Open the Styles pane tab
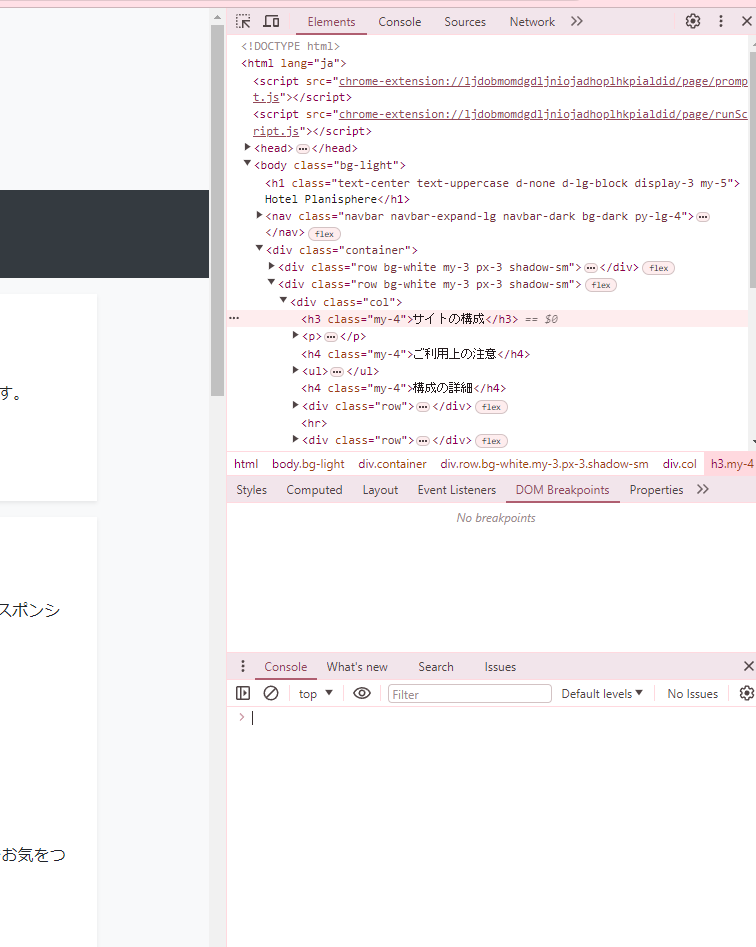This screenshot has width=756, height=947. 251,490
